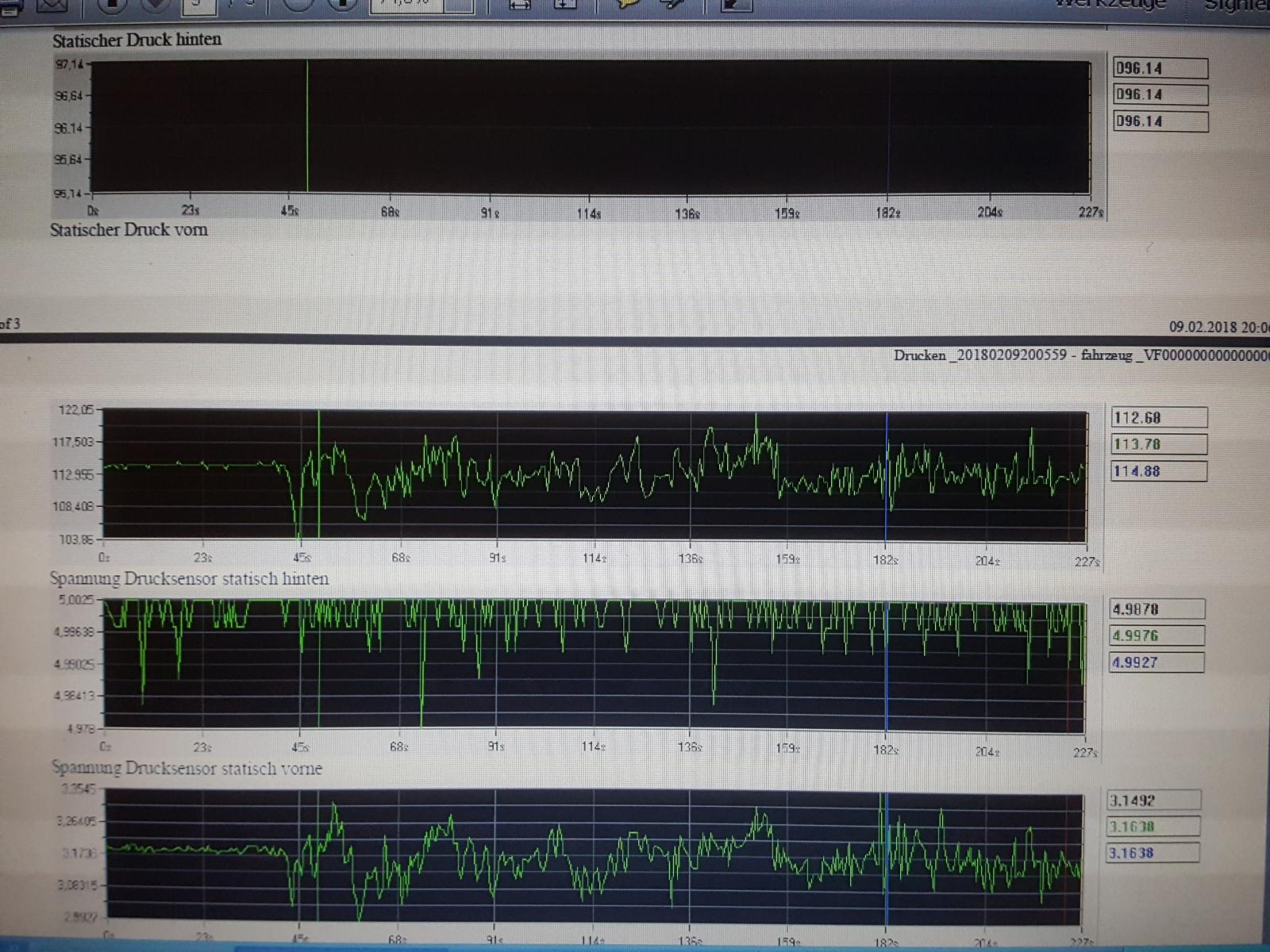Click the 95,14 y-axis label

point(68,194)
